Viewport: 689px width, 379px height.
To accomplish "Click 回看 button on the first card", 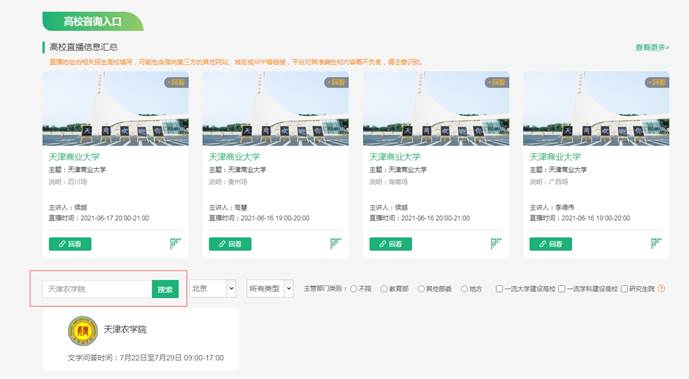I will coord(70,244).
